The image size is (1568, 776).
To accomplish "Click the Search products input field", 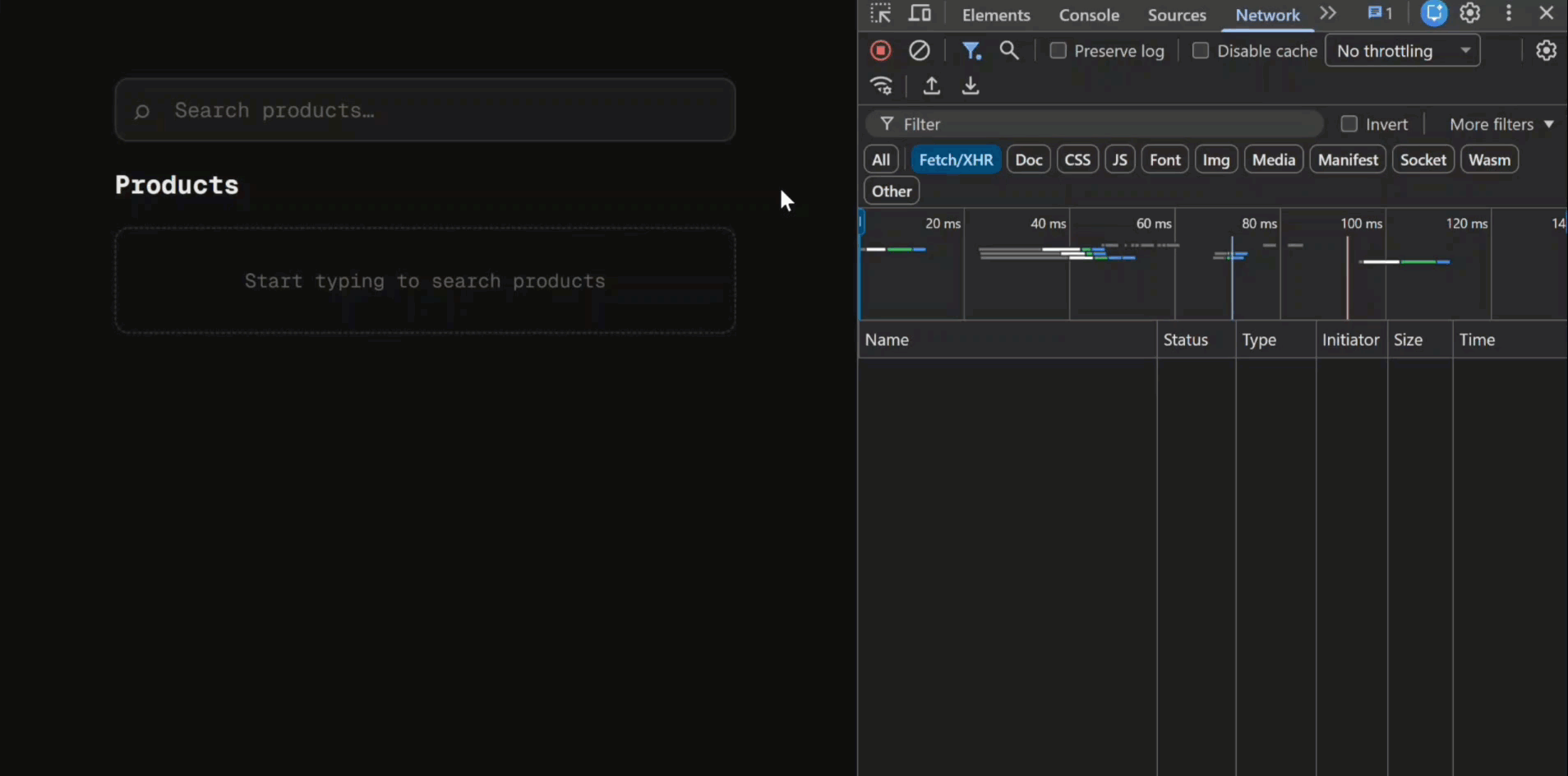I will [424, 109].
